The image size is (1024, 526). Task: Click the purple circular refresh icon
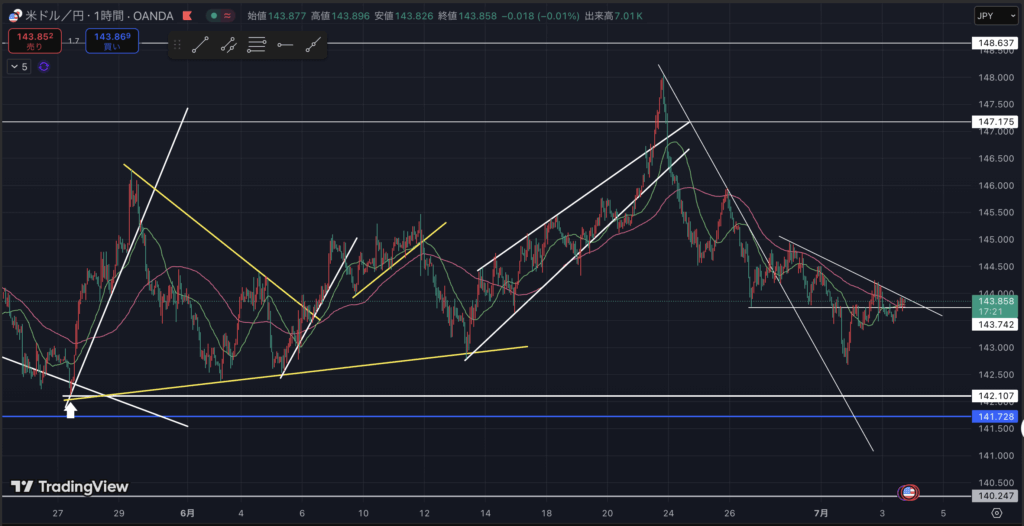[44, 66]
